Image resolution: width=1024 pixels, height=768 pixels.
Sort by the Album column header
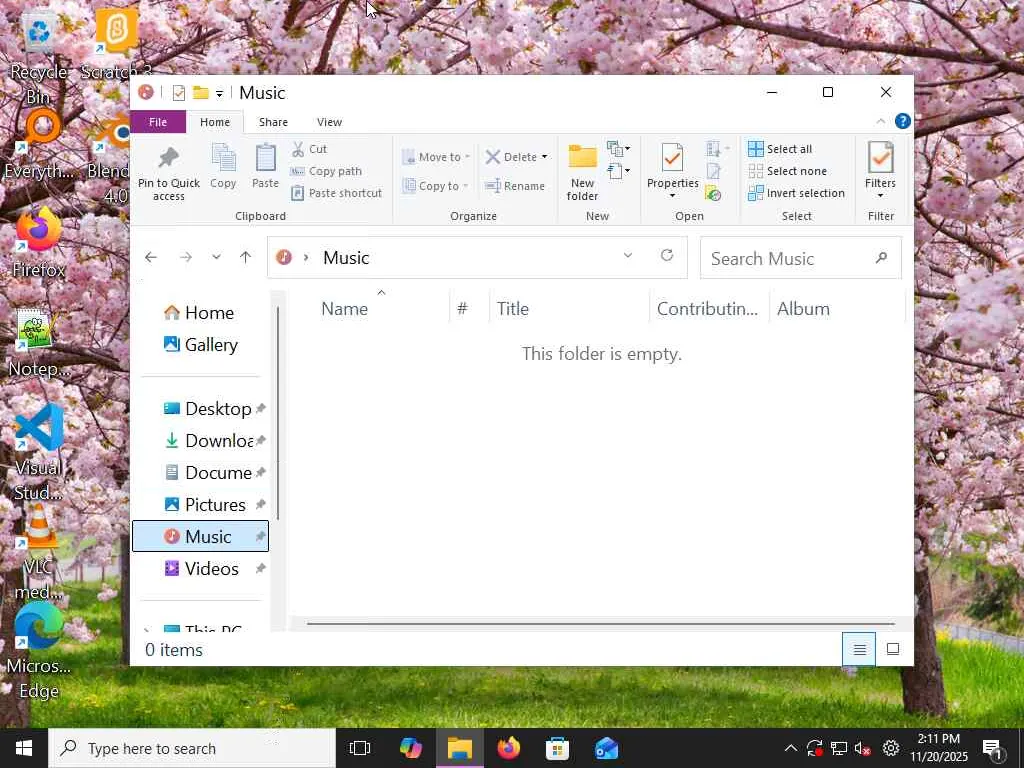click(803, 309)
